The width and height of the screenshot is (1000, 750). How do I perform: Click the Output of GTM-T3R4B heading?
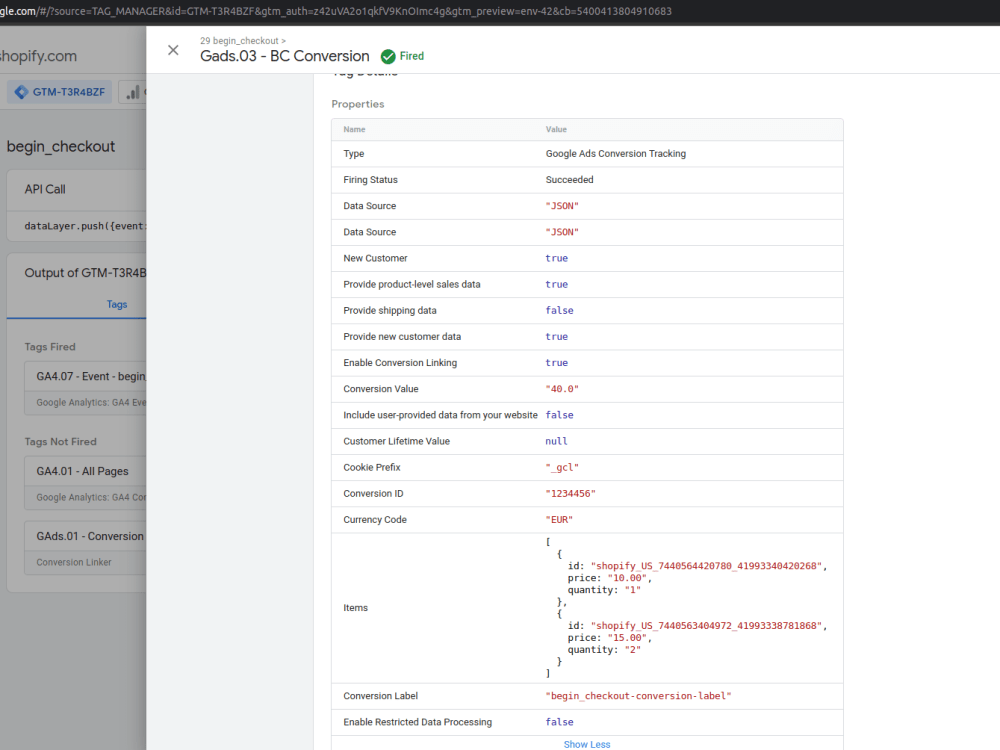point(85,273)
